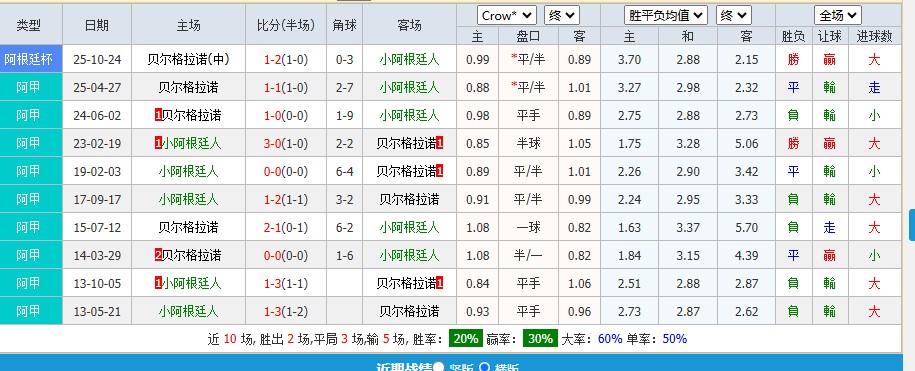Open the 1-0(0-0) score on 24-06-02
Image resolution: width=915 pixels, height=371 pixels.
tap(286, 116)
